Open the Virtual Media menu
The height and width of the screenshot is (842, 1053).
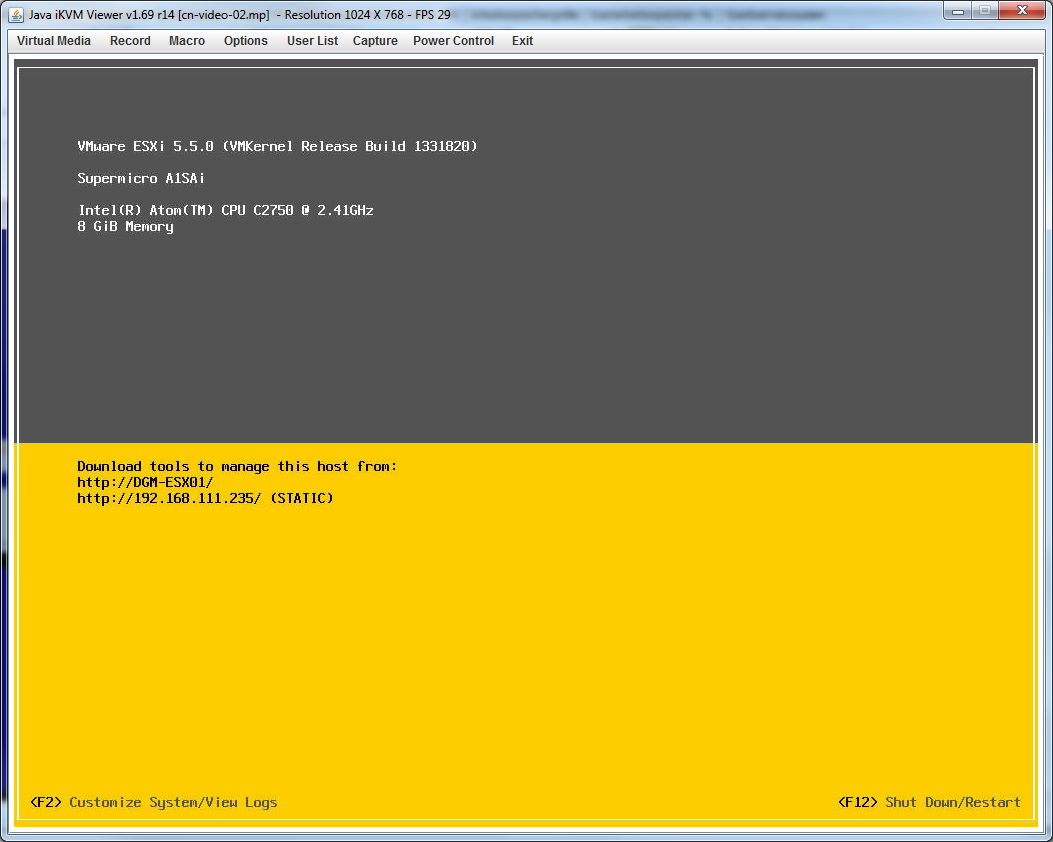[x=54, y=41]
